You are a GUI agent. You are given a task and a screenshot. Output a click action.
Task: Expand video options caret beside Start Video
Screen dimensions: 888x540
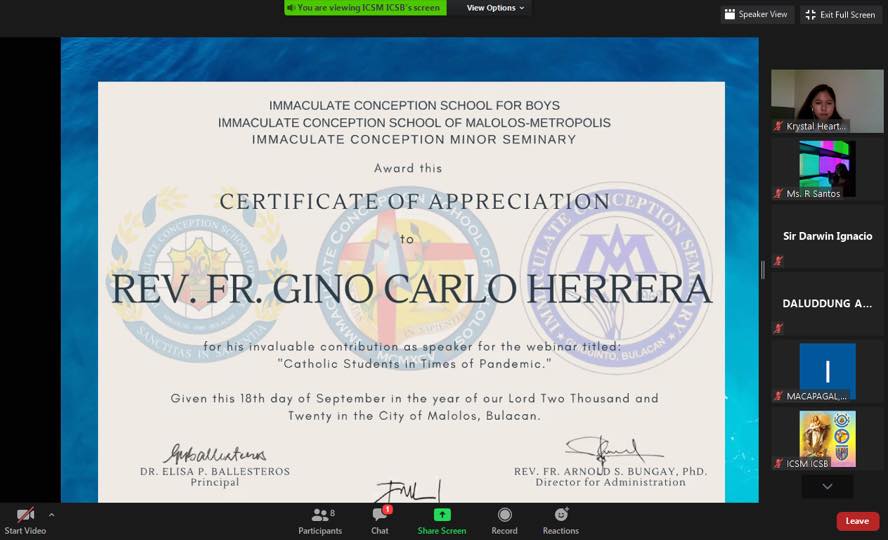(52, 515)
